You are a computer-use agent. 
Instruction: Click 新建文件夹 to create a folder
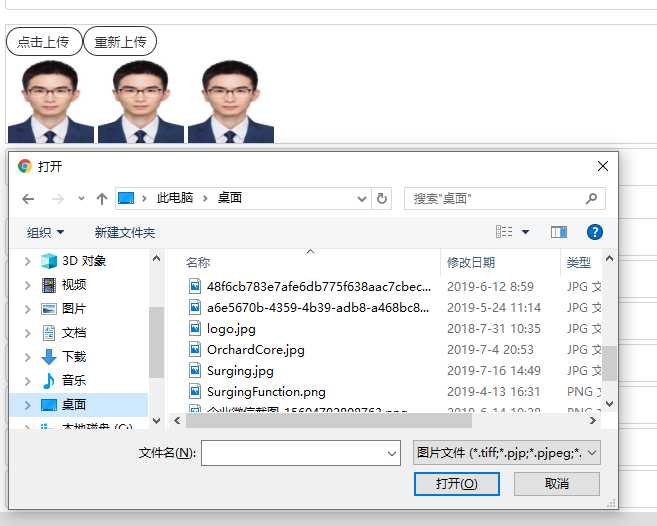tap(124, 232)
